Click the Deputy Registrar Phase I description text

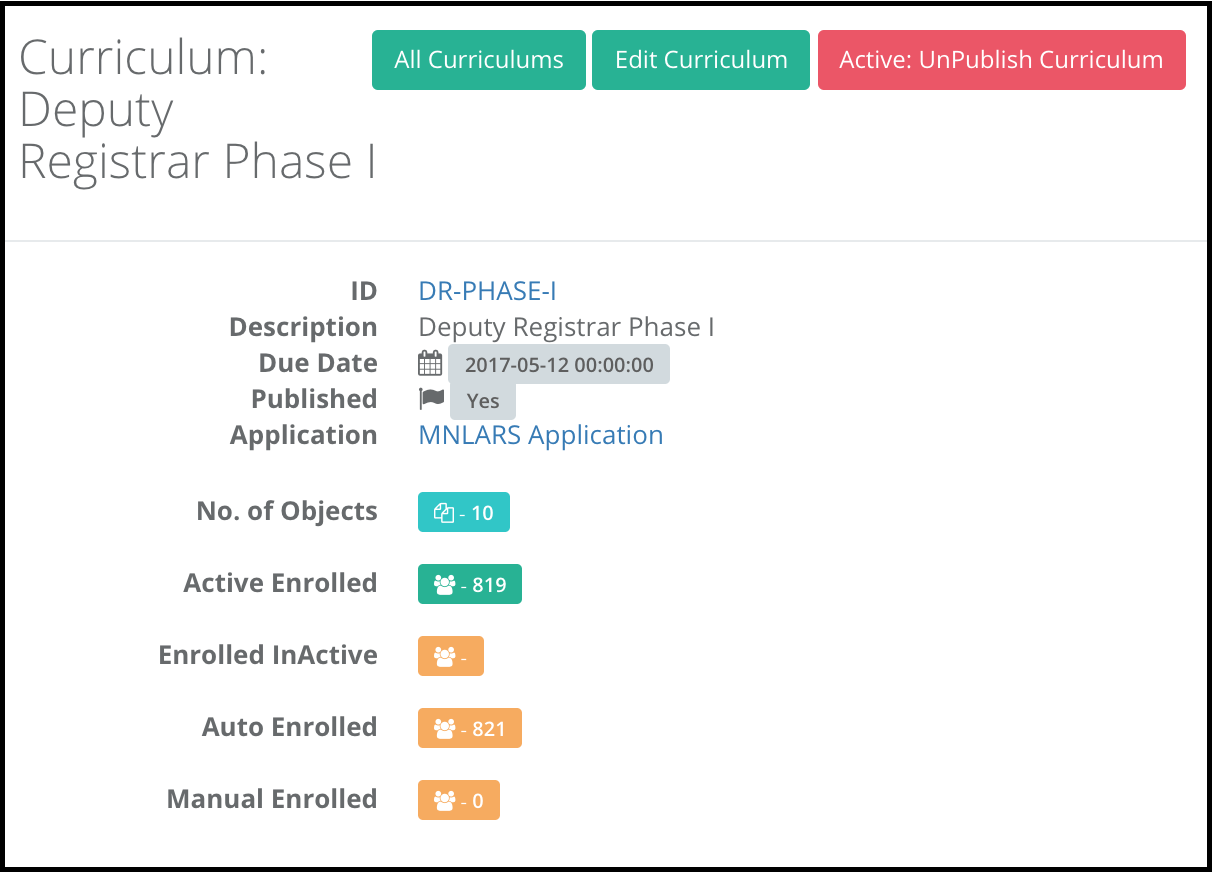[x=566, y=327]
